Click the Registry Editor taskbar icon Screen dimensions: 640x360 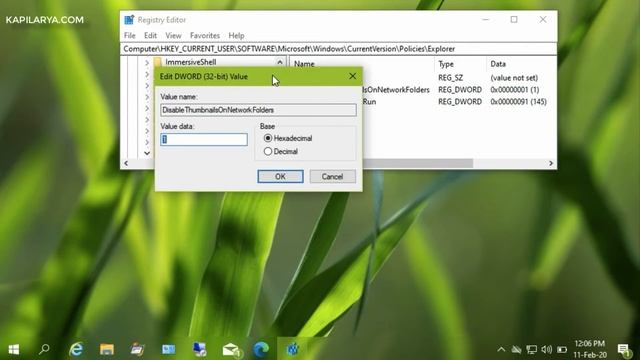coord(293,349)
